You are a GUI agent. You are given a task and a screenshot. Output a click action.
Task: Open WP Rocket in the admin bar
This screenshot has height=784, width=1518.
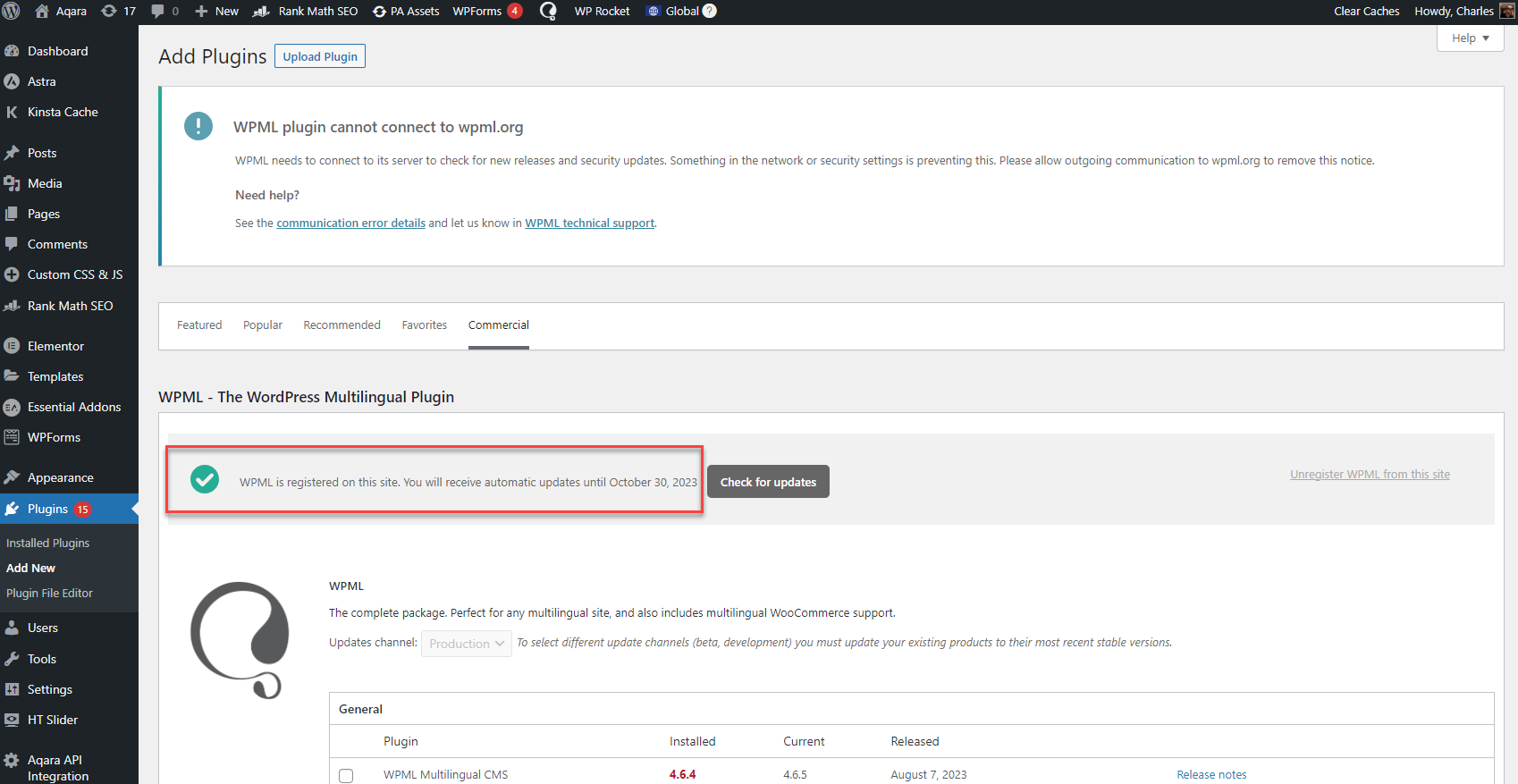pos(602,11)
